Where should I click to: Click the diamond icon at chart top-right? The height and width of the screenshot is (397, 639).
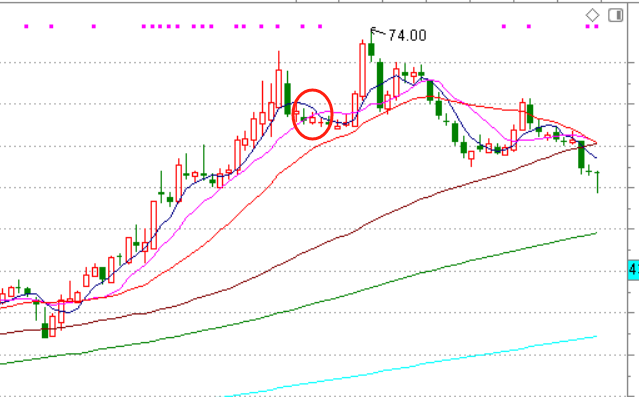pyautogui.click(x=592, y=15)
